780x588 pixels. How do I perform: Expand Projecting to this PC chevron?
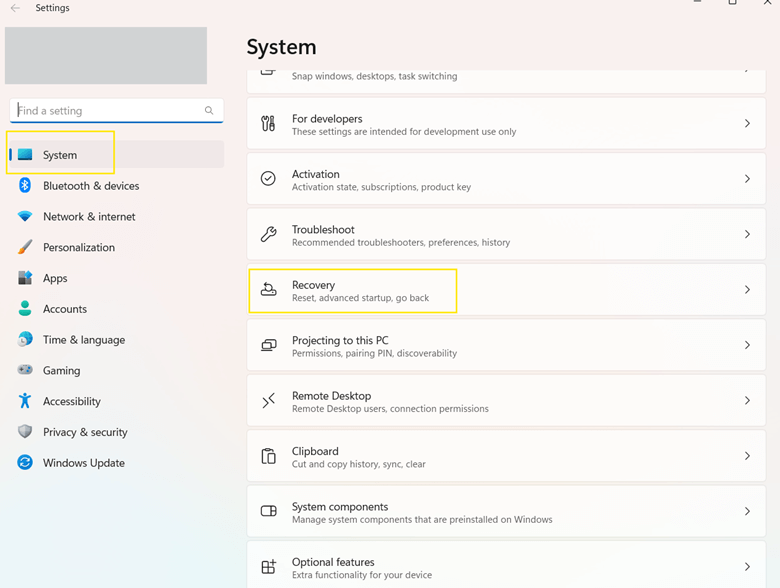747,345
